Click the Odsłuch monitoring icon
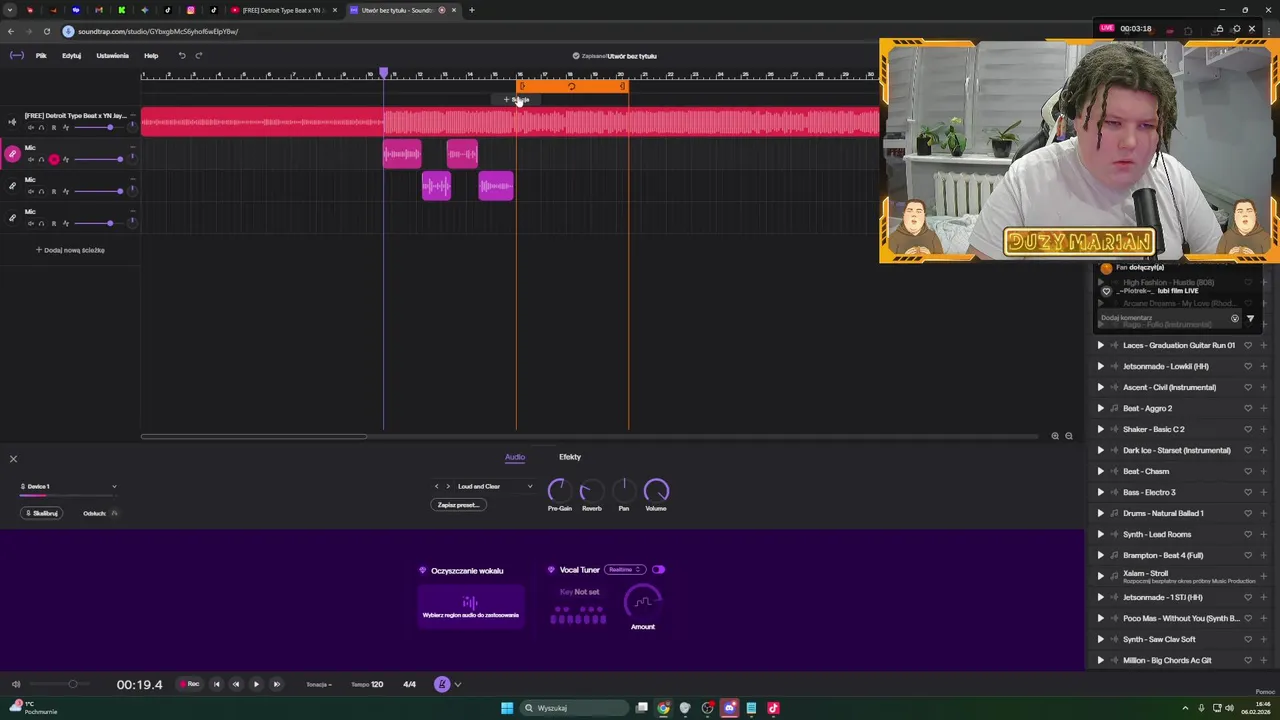This screenshot has height=720, width=1280. click(x=114, y=513)
